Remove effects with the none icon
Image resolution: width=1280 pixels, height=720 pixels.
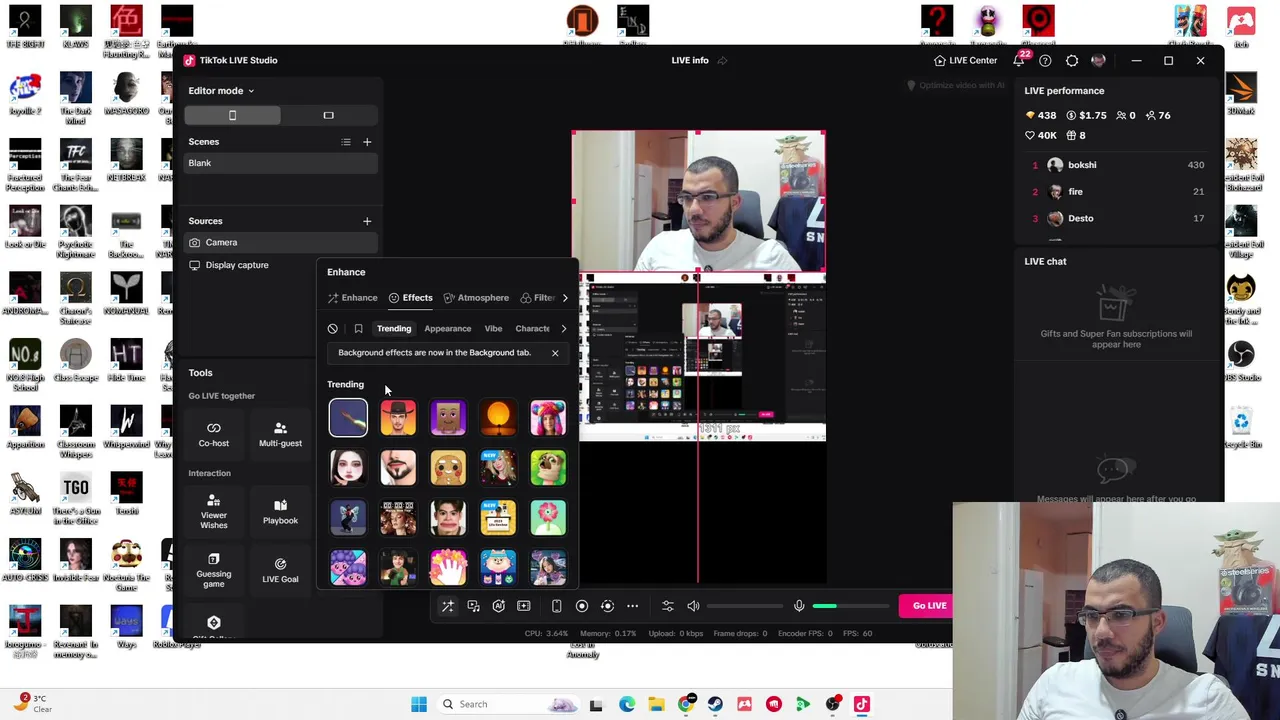333,328
